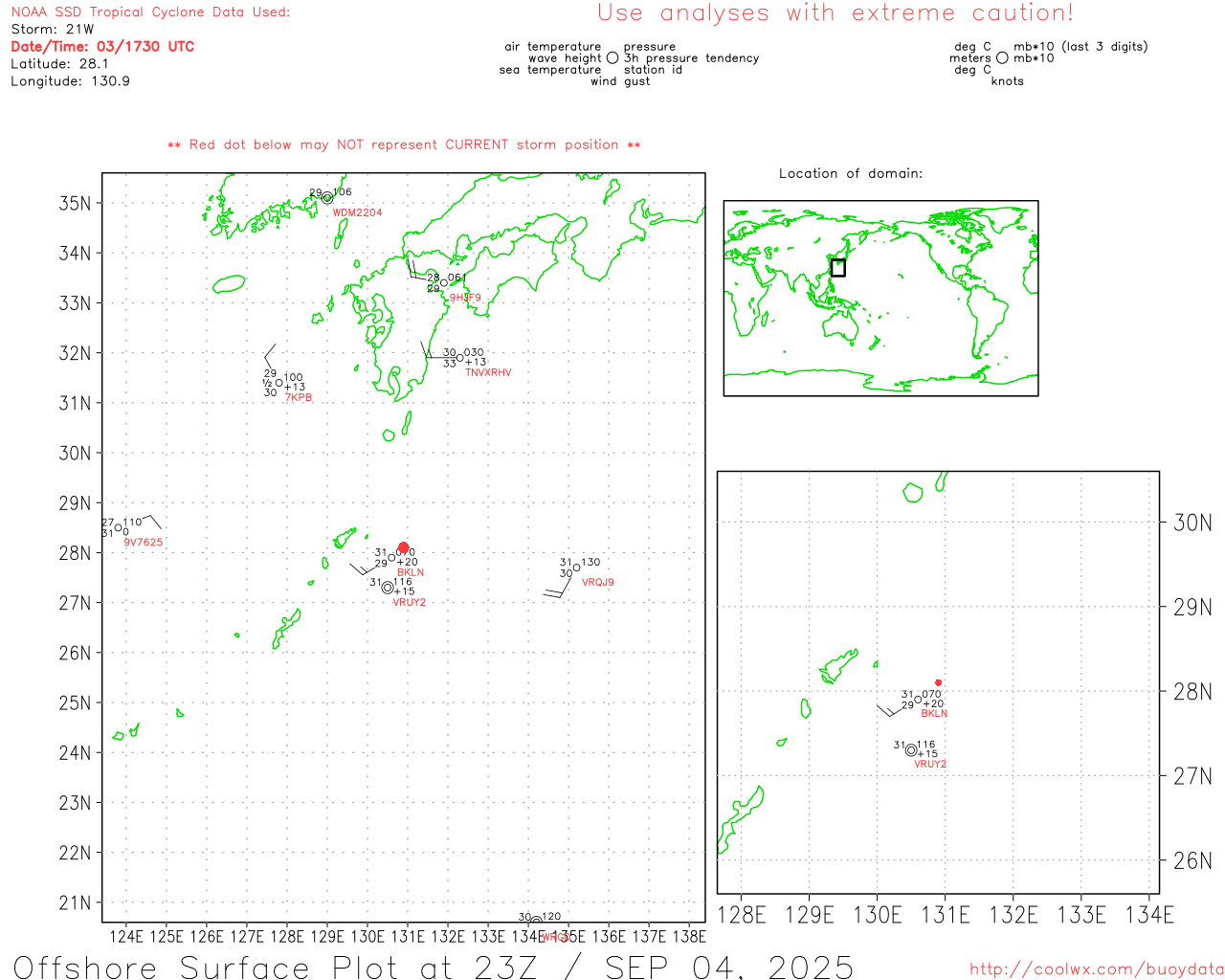
Task: Select station label WDM2204
Action: coord(357,212)
